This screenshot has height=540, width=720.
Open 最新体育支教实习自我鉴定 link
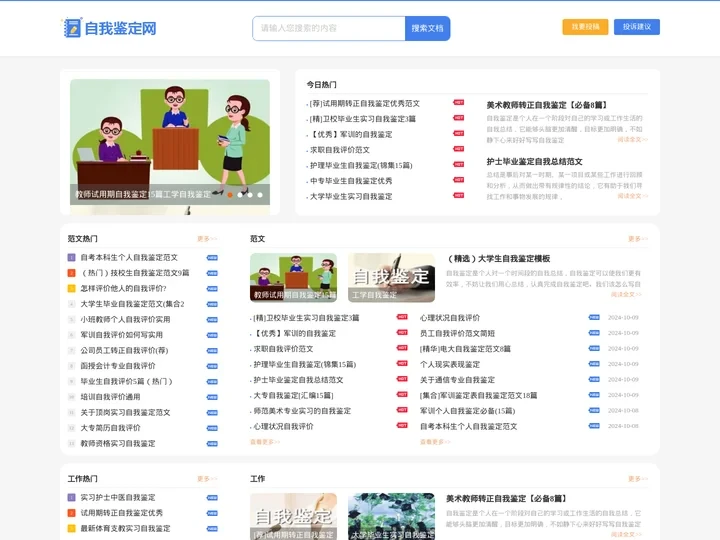[125, 529]
